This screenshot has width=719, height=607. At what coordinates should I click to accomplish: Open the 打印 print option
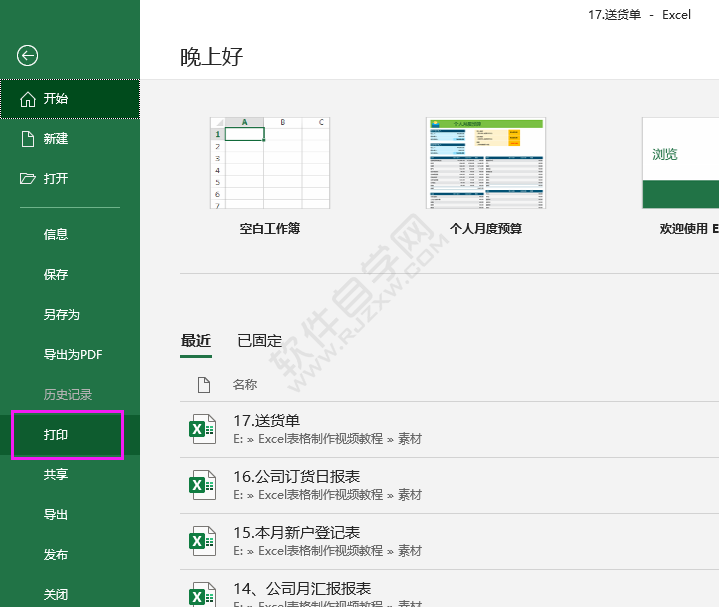(70, 434)
